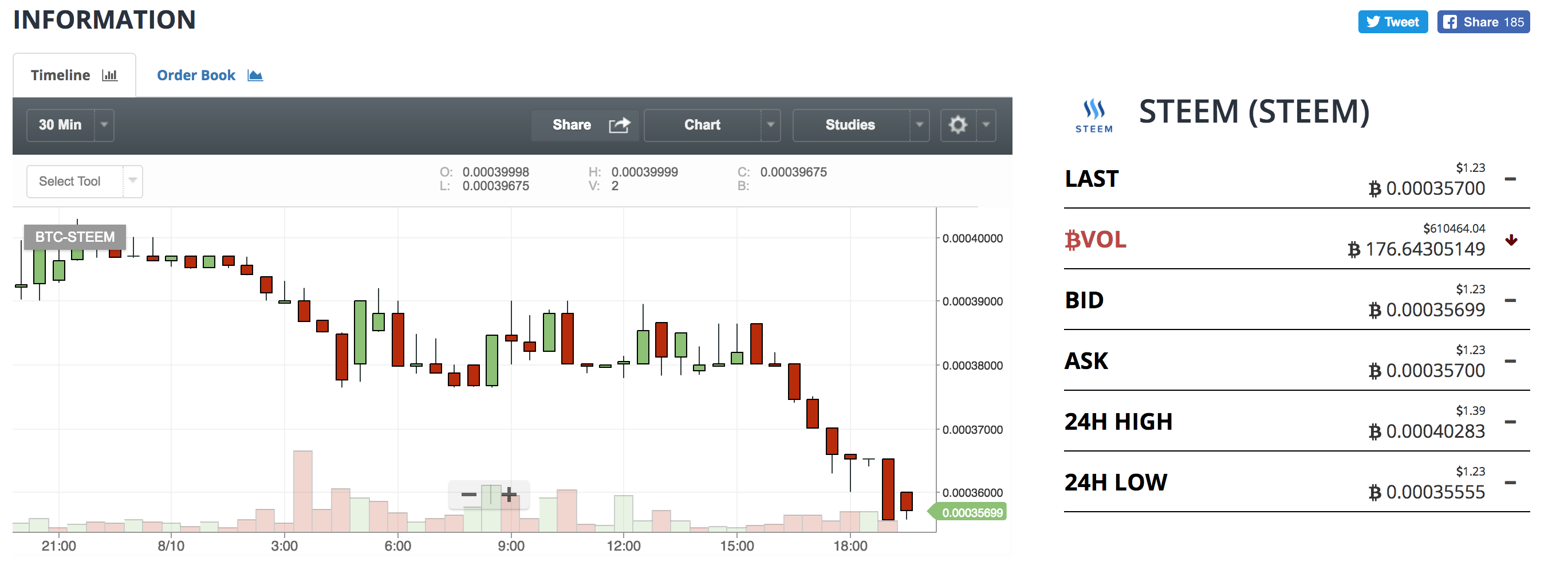Click the 24H HIGH value 0.00040283
Viewport: 1568px width, 573px height.
[x=1435, y=431]
